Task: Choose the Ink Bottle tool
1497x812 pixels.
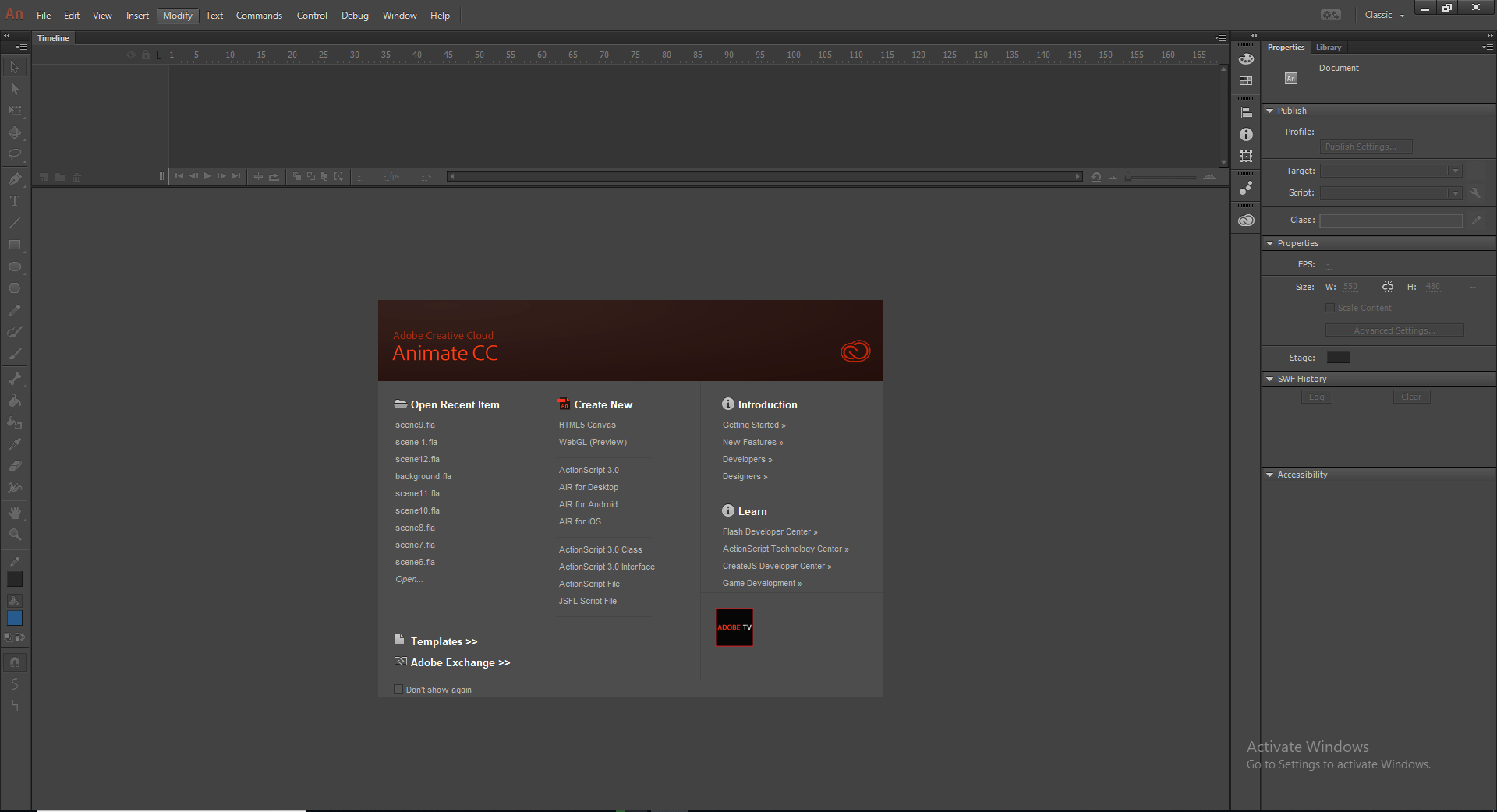Action: click(15, 422)
